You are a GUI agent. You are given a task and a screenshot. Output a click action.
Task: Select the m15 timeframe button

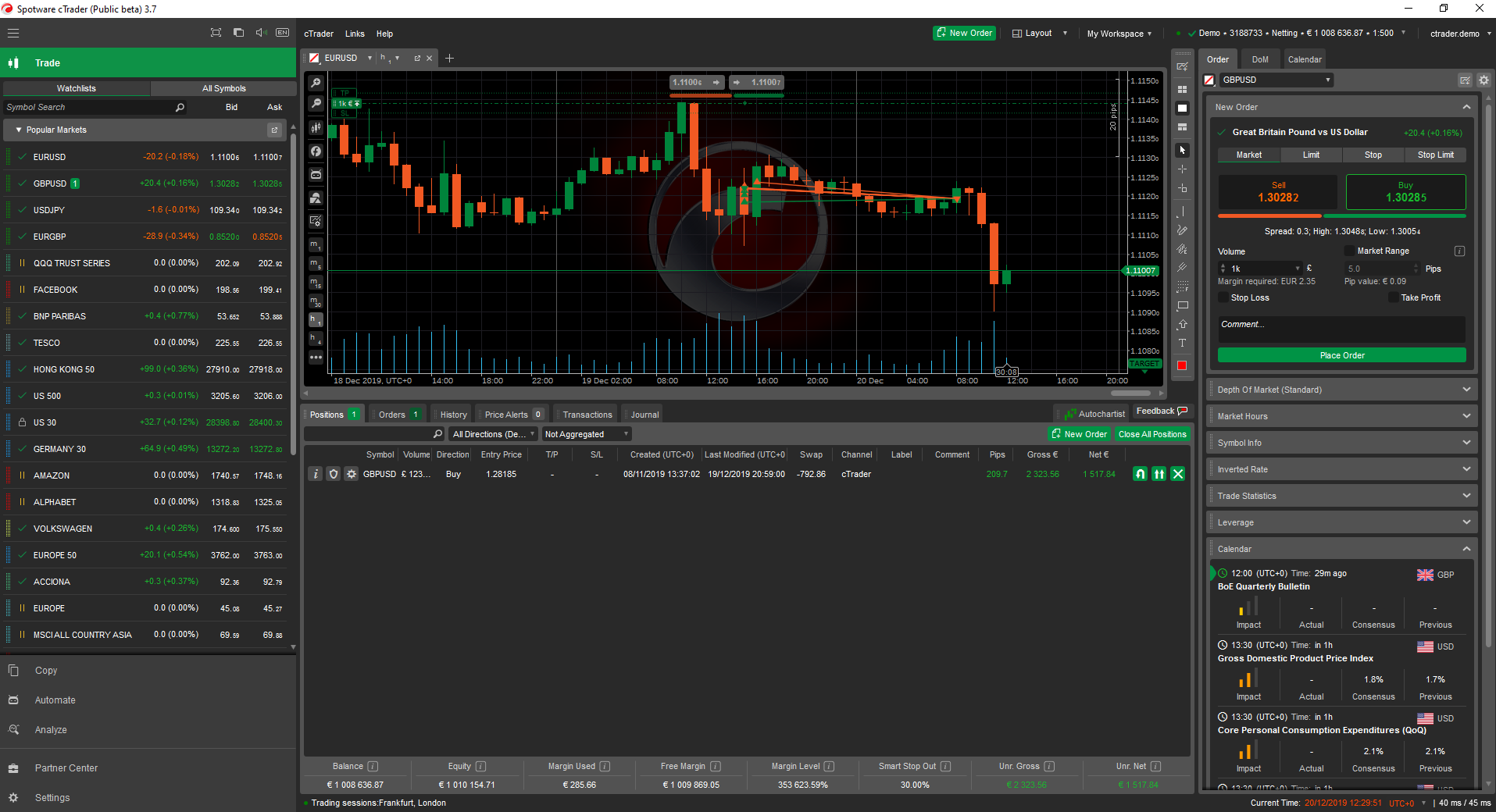tap(316, 282)
